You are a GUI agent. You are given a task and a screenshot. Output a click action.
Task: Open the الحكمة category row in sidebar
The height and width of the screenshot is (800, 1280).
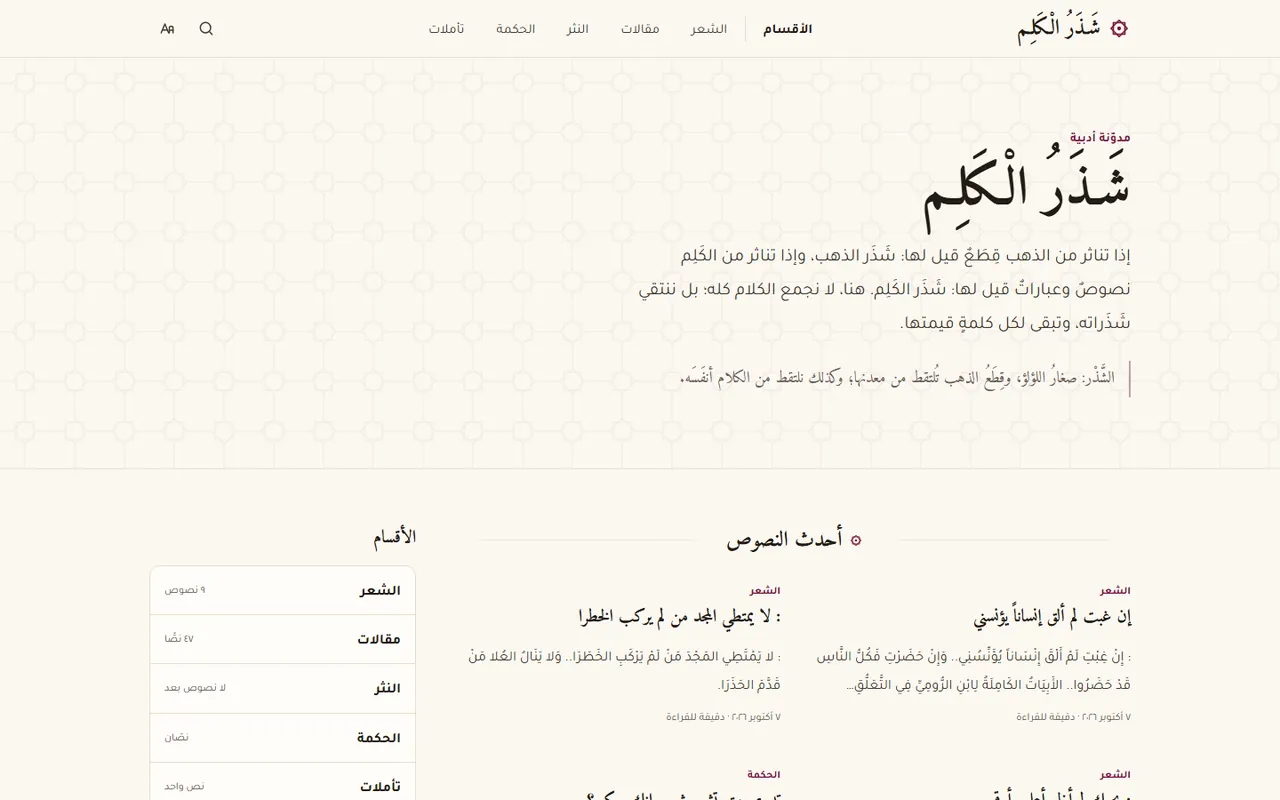coord(283,737)
